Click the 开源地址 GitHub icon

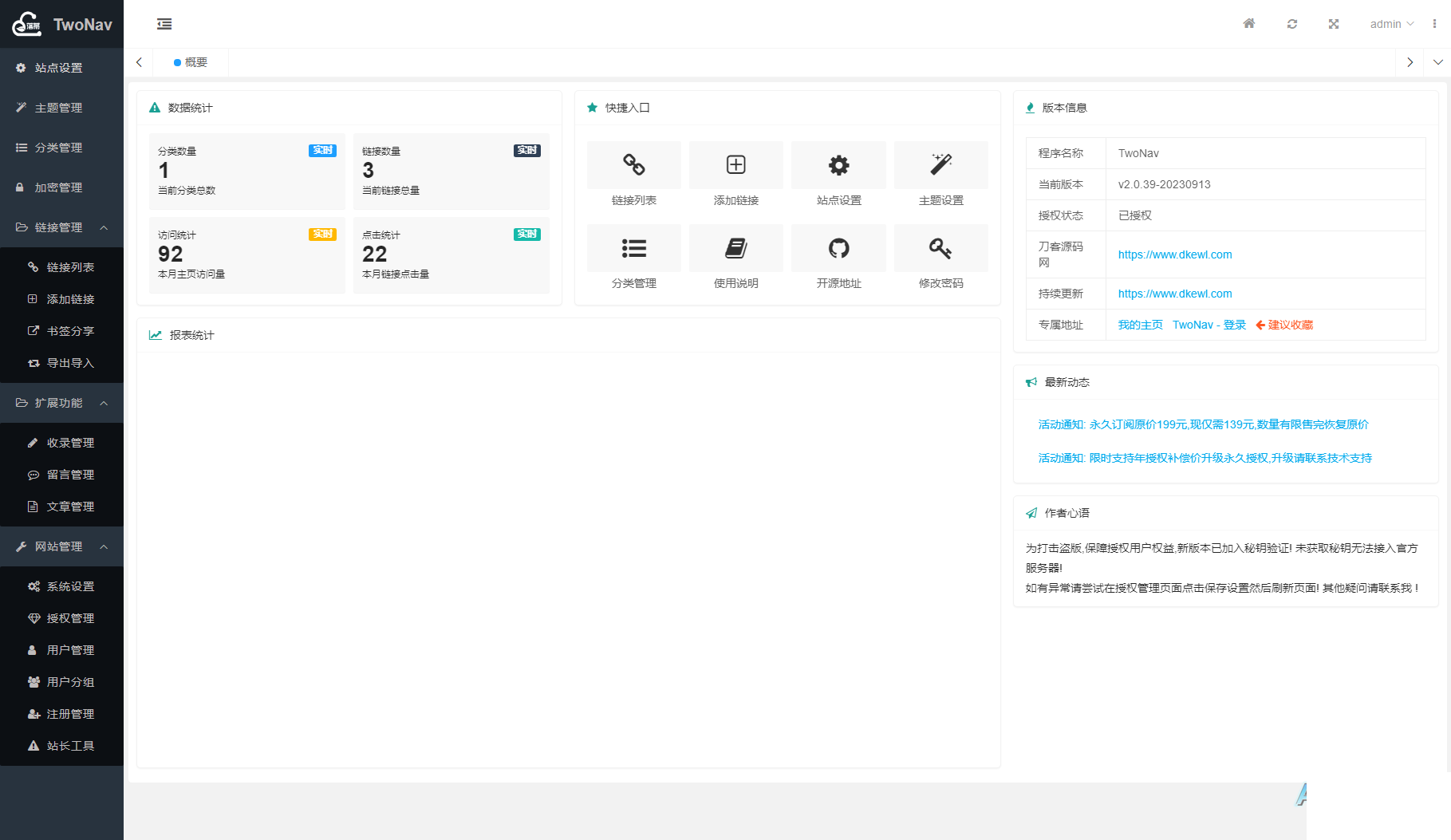coord(838,249)
